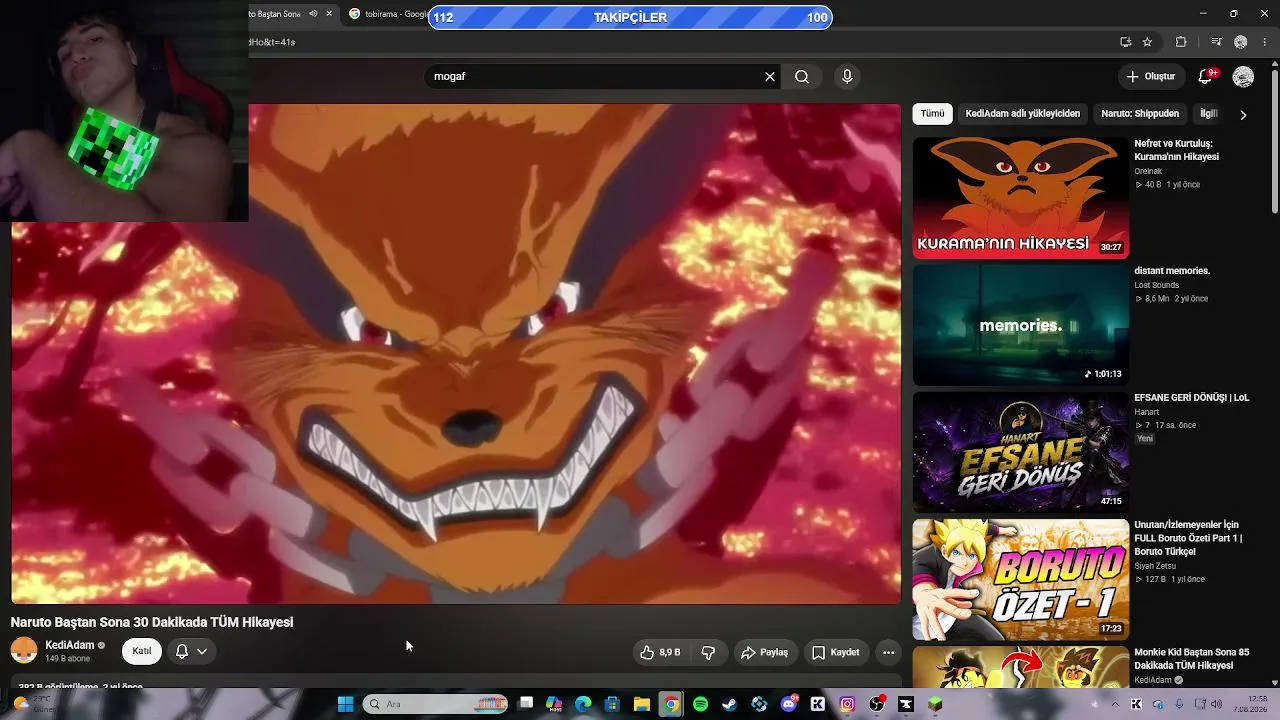
Task: Open Discord from the taskbar
Action: click(x=789, y=704)
